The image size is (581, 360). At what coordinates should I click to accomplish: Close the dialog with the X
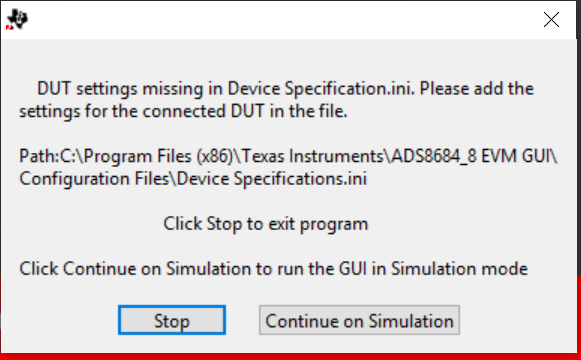tap(551, 20)
